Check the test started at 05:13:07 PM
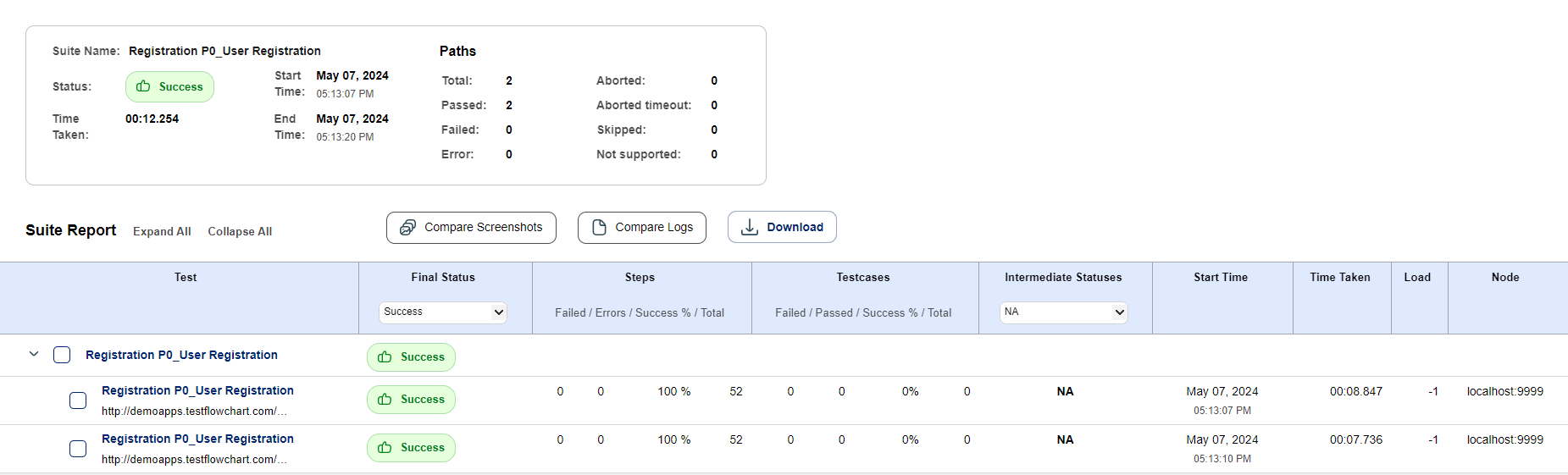Image resolution: width=1568 pixels, height=475 pixels. pyautogui.click(x=78, y=400)
